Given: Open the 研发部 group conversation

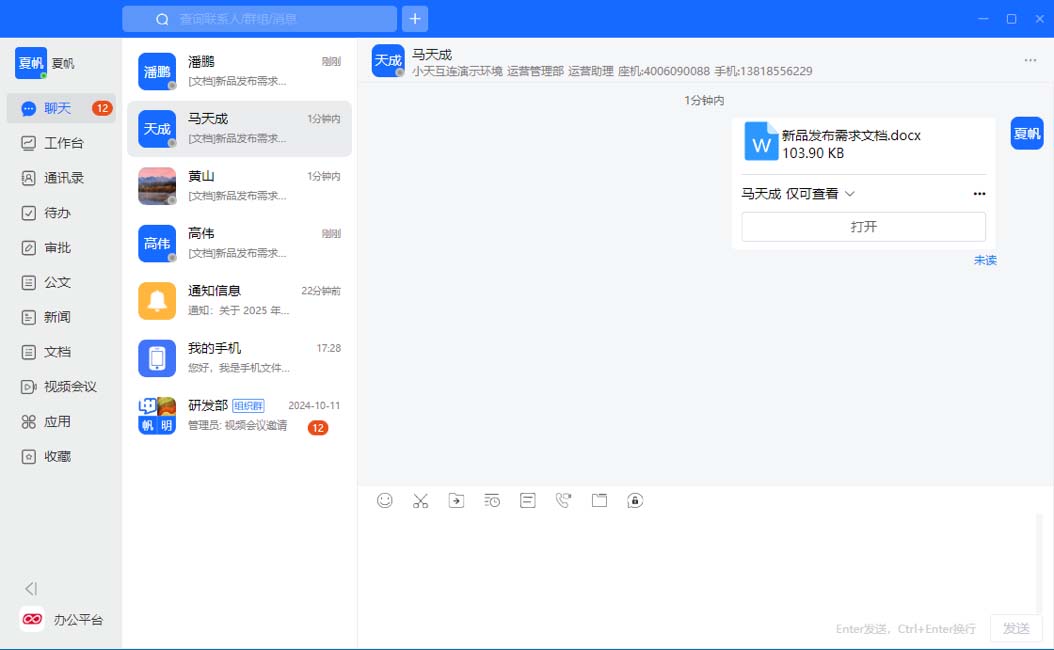Looking at the screenshot, I should [239, 415].
